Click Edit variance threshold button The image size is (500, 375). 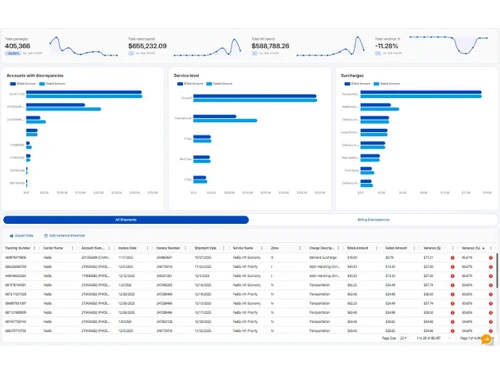click(x=65, y=236)
